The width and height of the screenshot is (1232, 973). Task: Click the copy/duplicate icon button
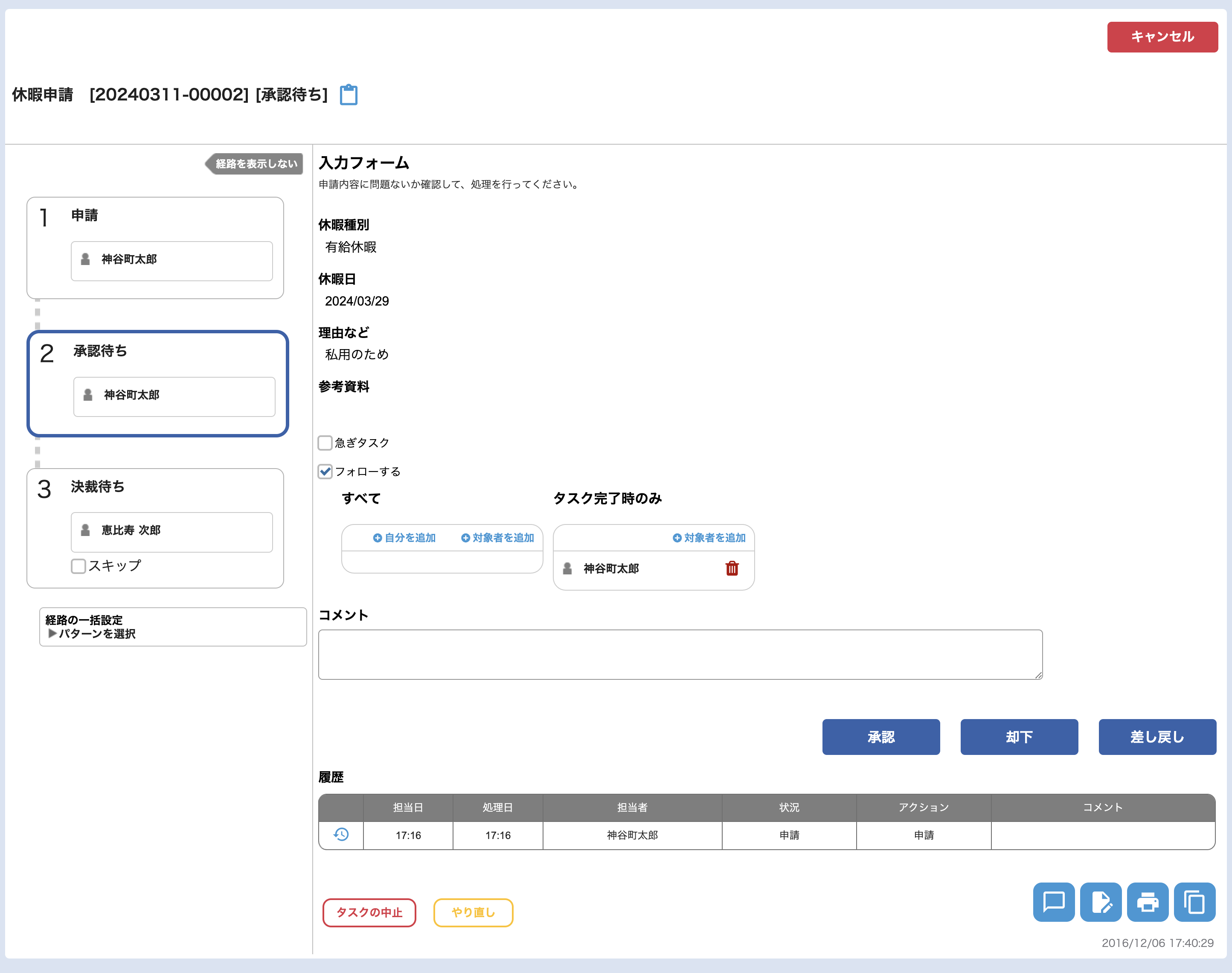point(1194,902)
